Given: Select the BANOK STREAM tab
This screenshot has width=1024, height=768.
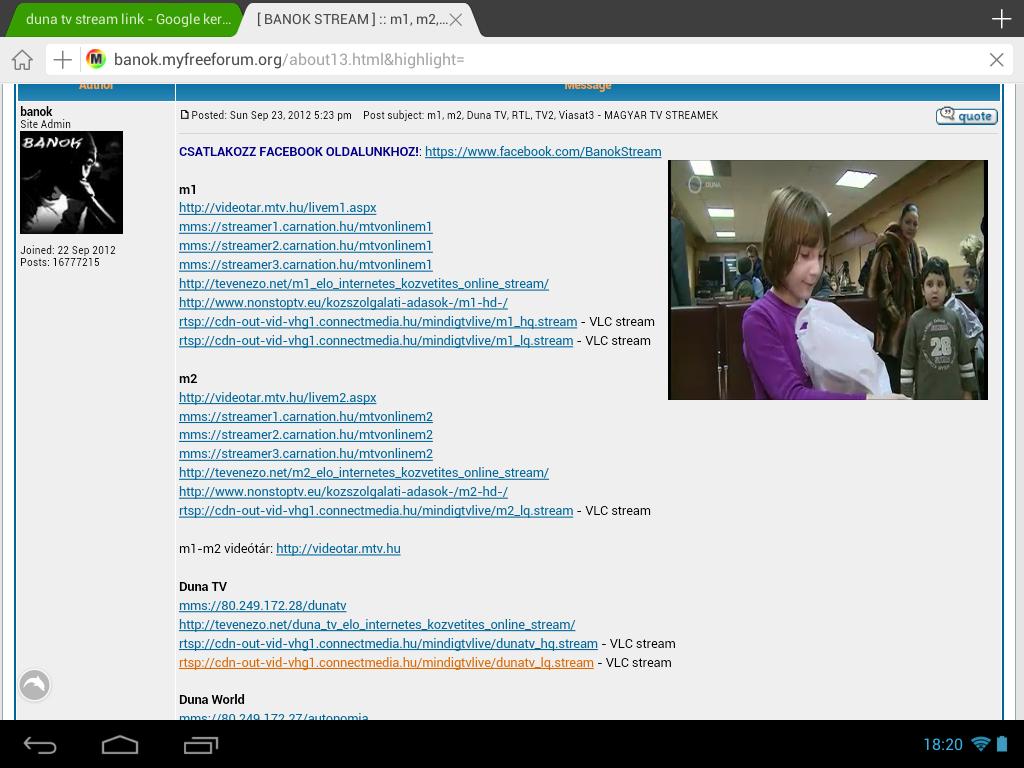Looking at the screenshot, I should [353, 20].
